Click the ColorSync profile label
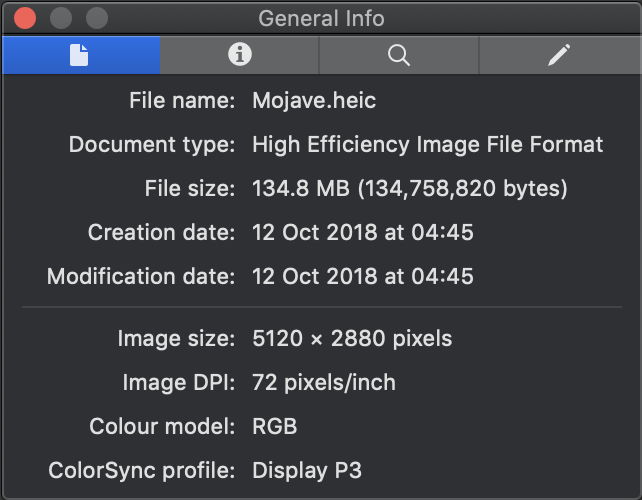This screenshot has width=642, height=500. tap(142, 471)
